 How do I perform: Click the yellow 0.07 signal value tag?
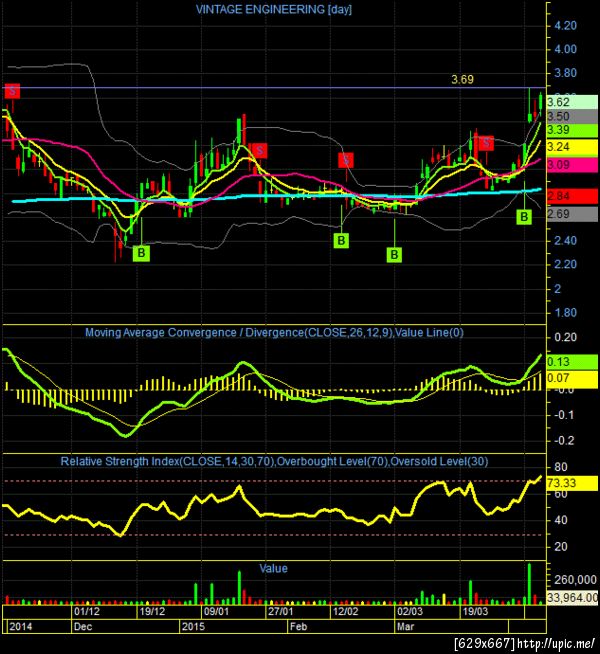[x=572, y=378]
